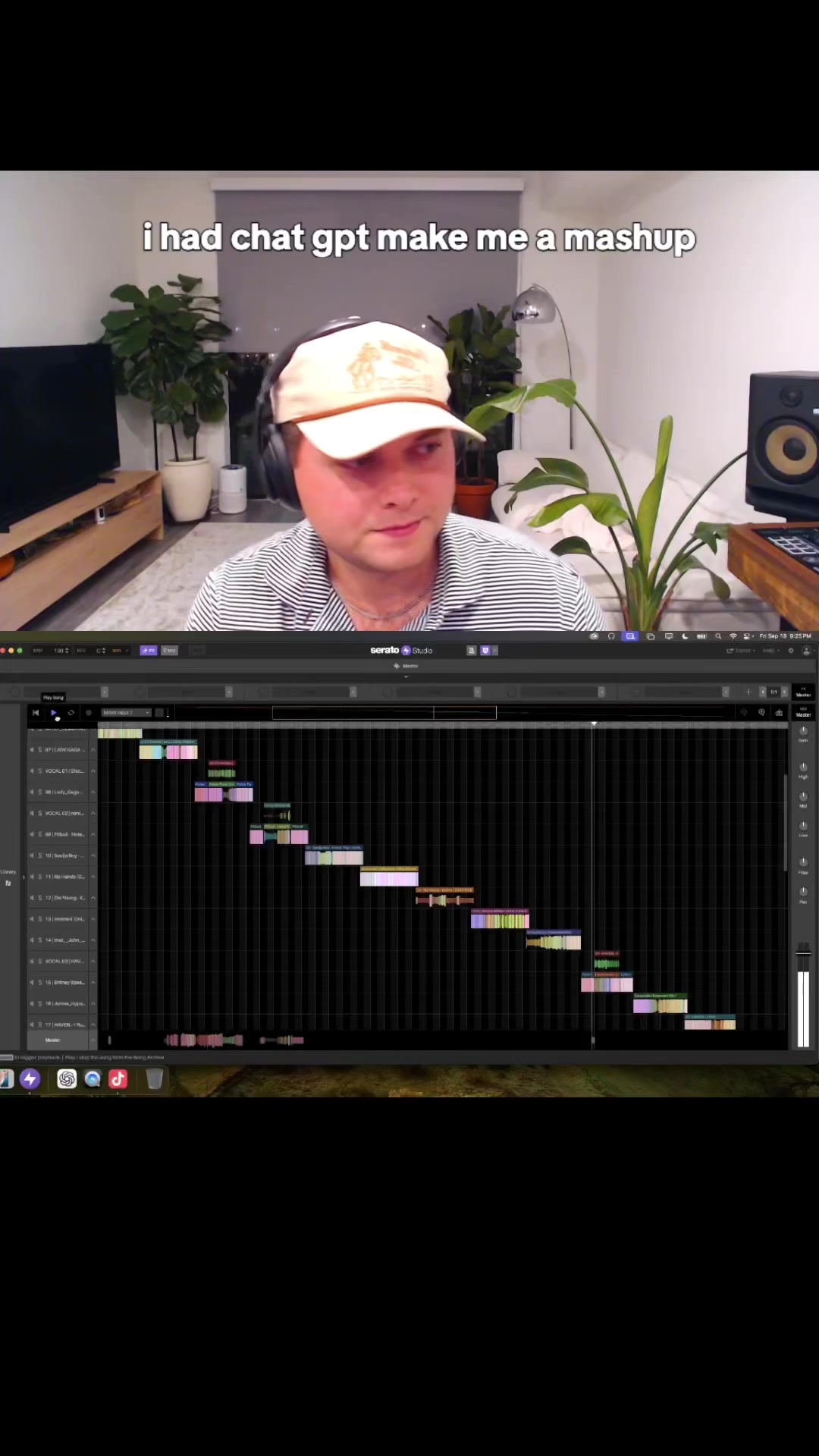The width and height of the screenshot is (819, 1456).
Task: Open the user account icon
Action: 806,651
